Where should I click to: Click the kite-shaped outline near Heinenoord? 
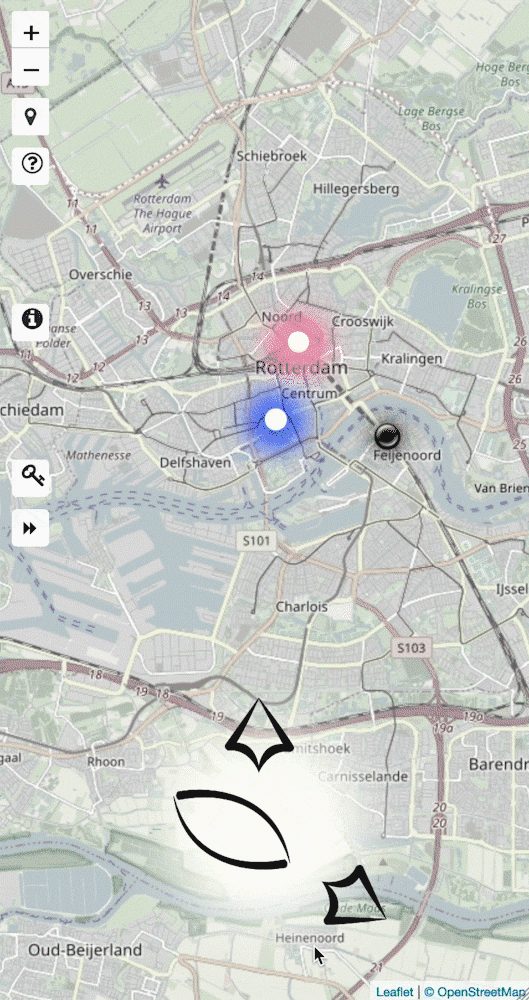click(x=355, y=895)
